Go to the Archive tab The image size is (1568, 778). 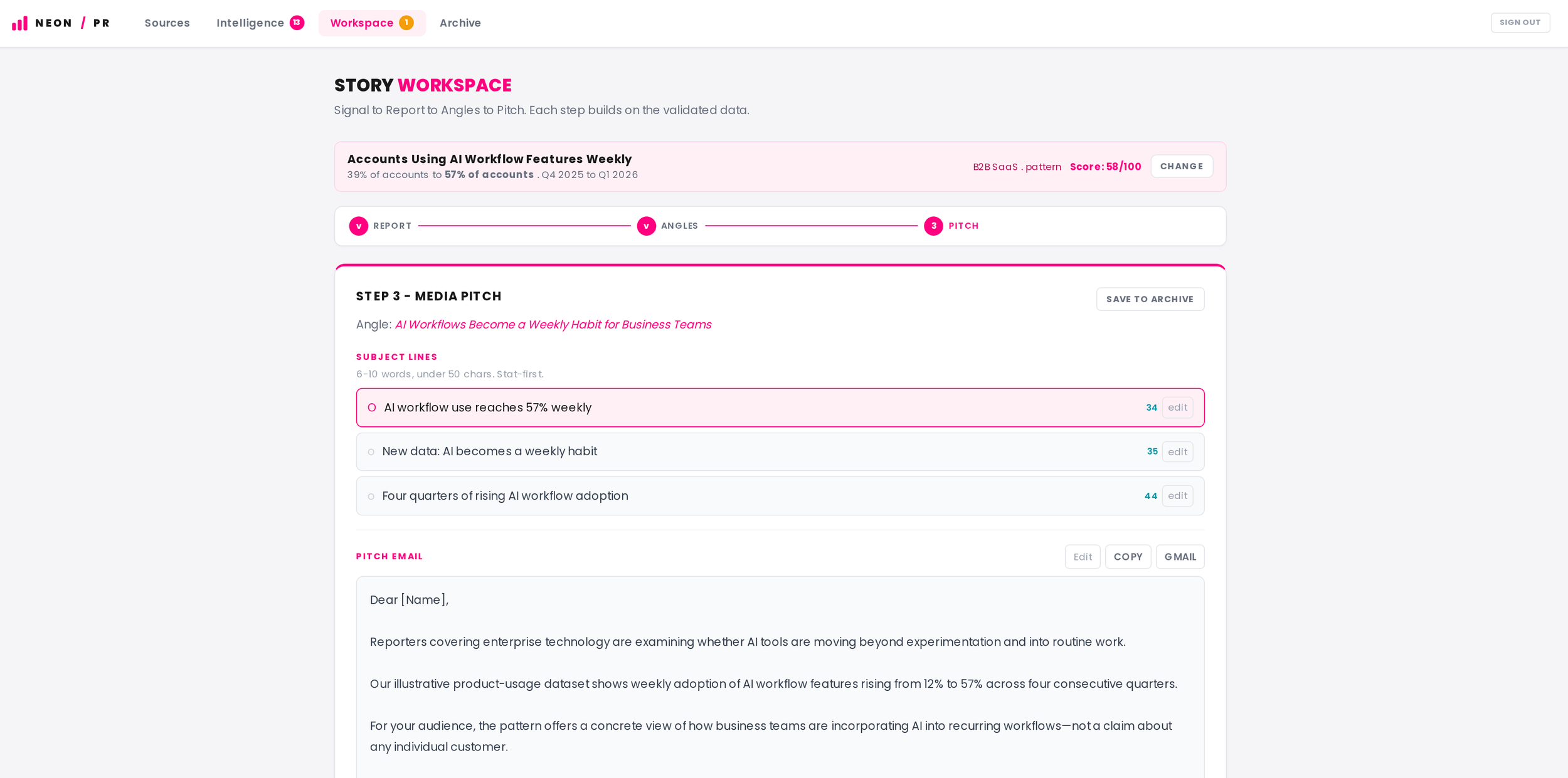tap(460, 23)
